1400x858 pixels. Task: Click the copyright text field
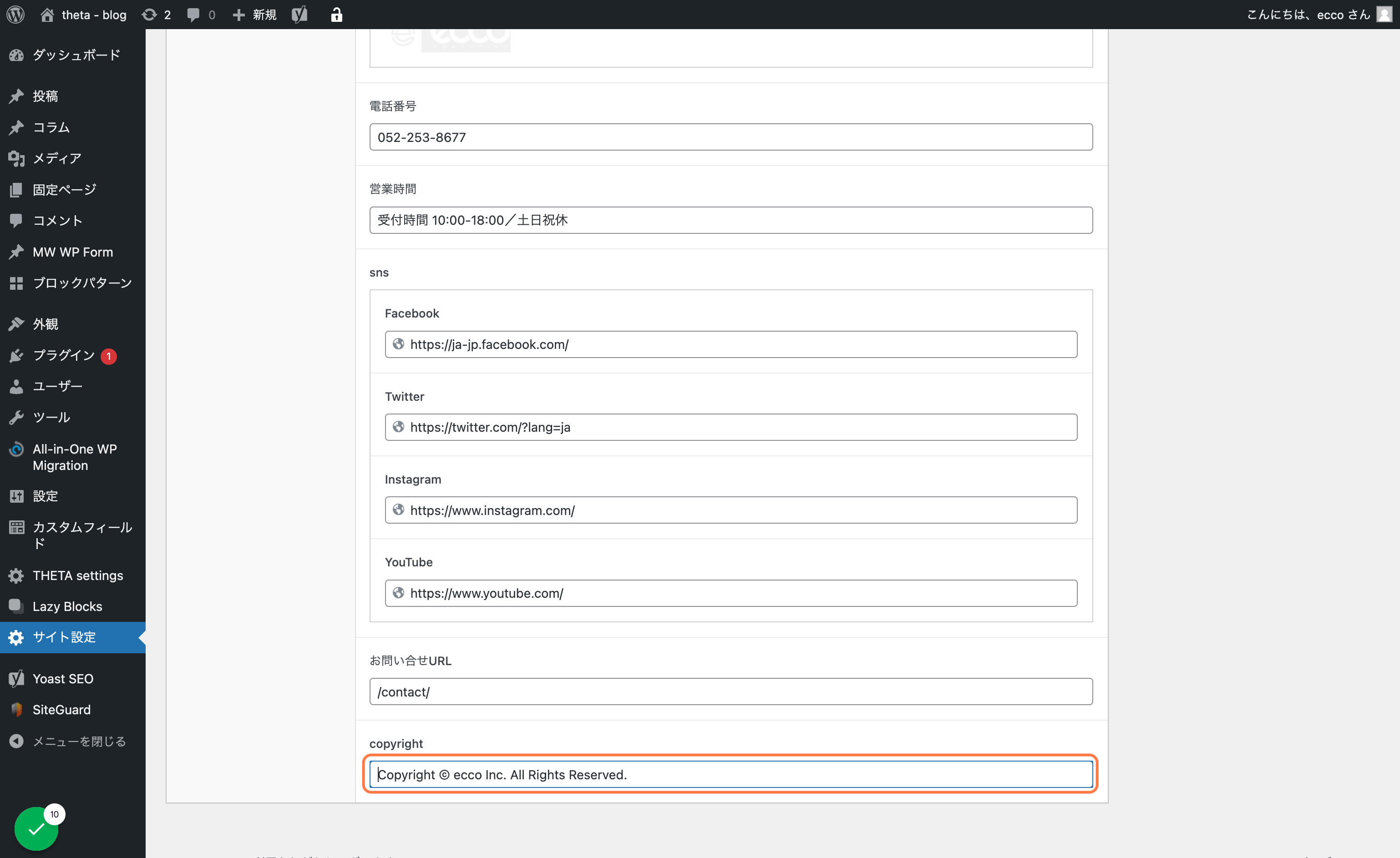(730, 775)
